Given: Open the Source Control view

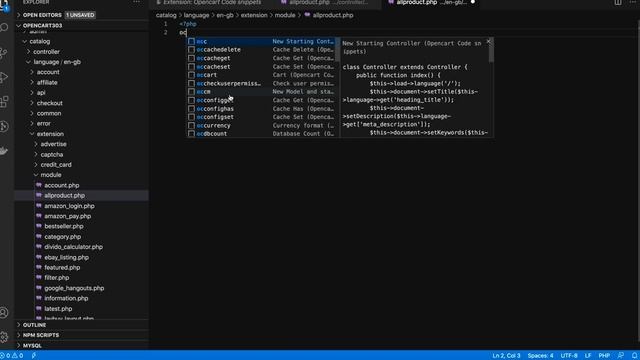Looking at the screenshot, I should [4, 52].
